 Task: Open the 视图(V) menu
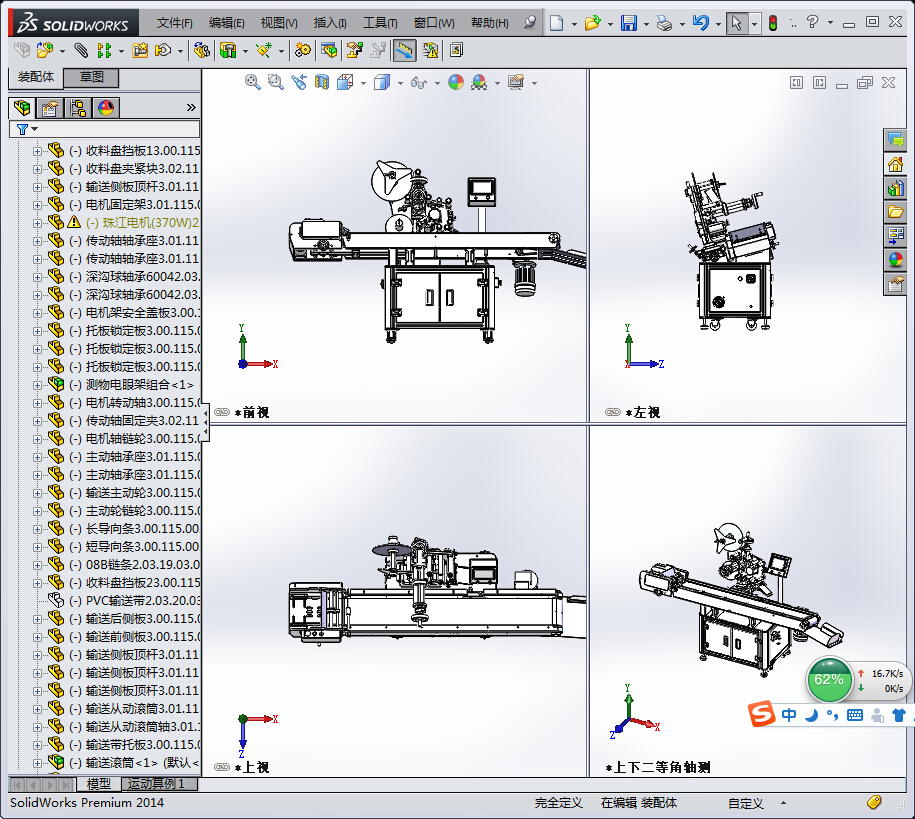click(279, 23)
